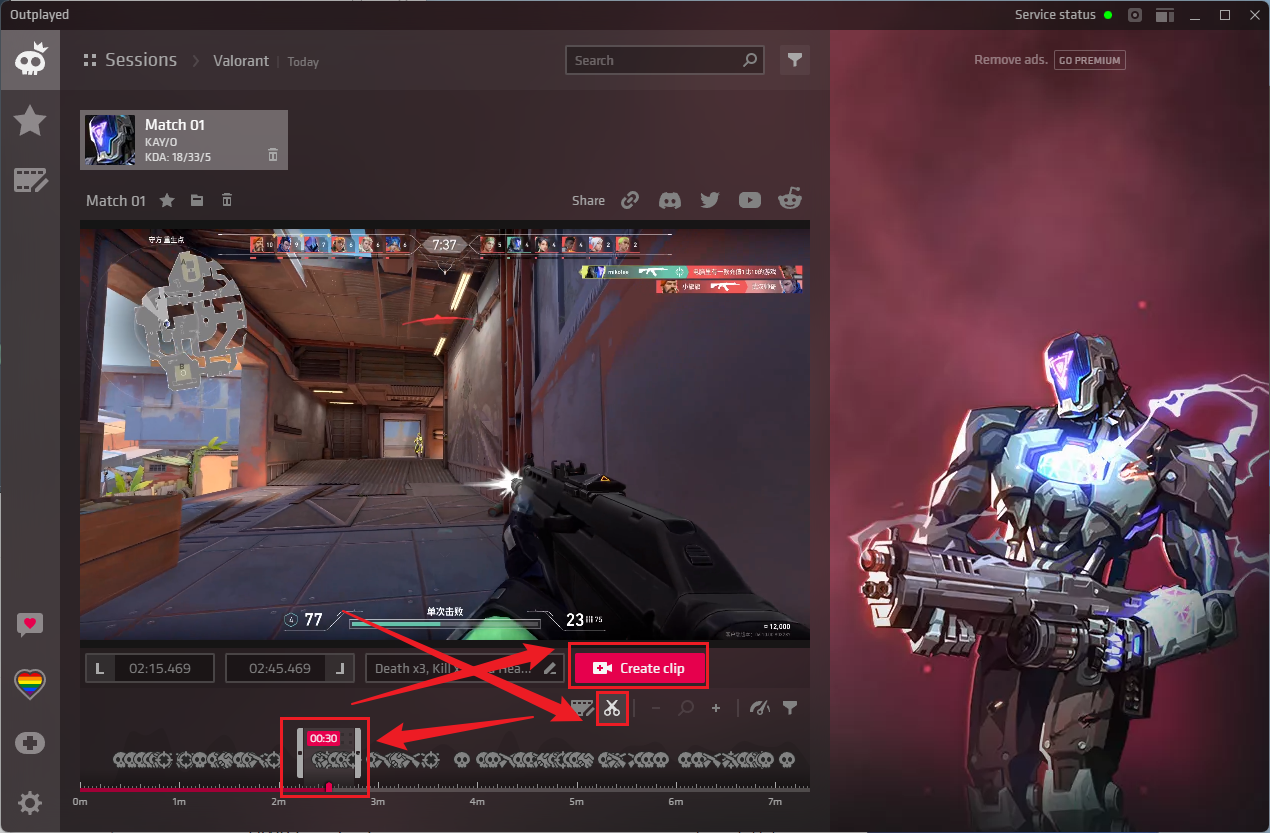
Task: Share the match to Reddit
Action: [x=790, y=199]
